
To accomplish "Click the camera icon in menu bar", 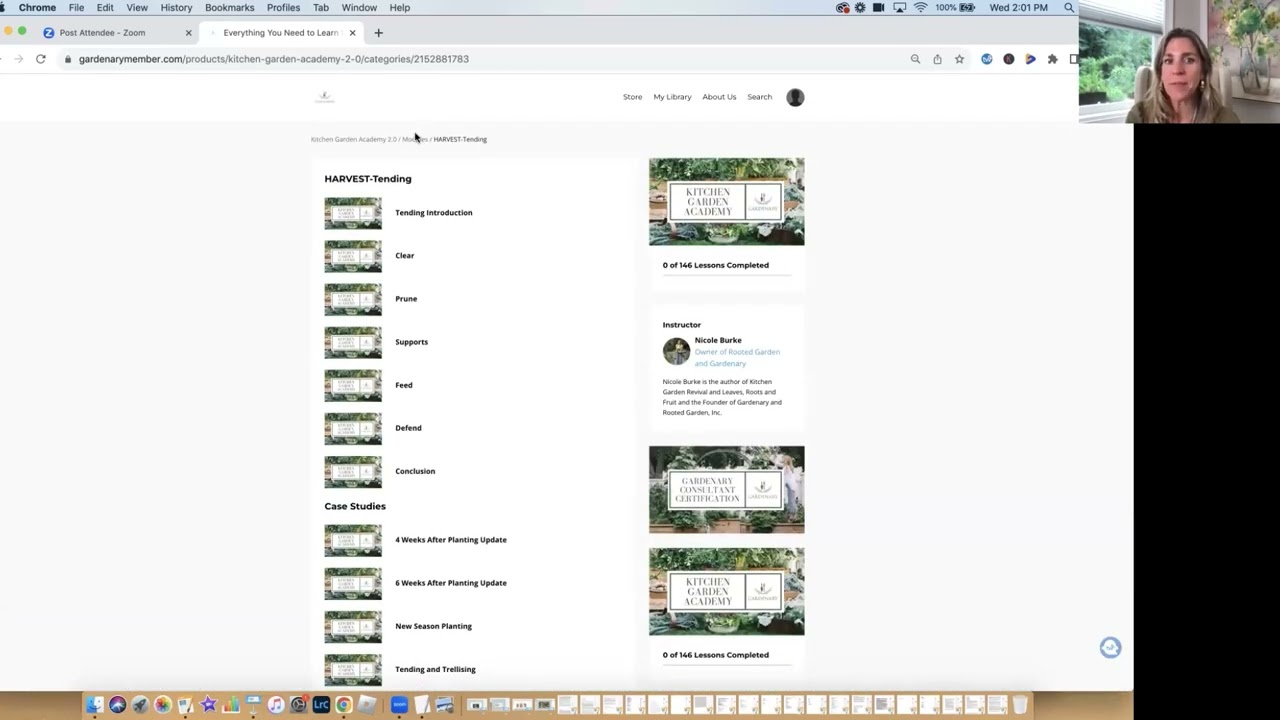I will pyautogui.click(x=878, y=7).
